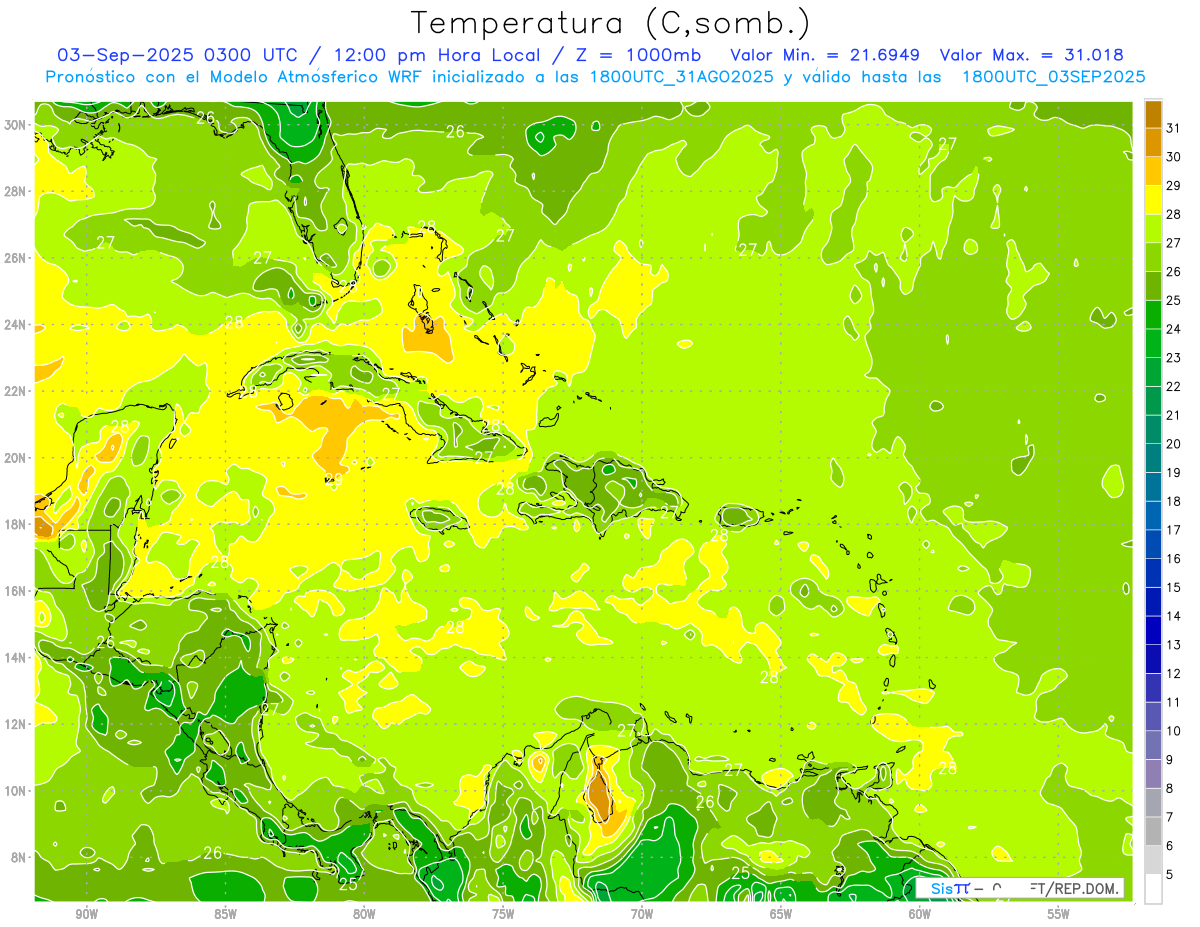
Task: Click the longitude axis label "80W"
Action: 364,914
